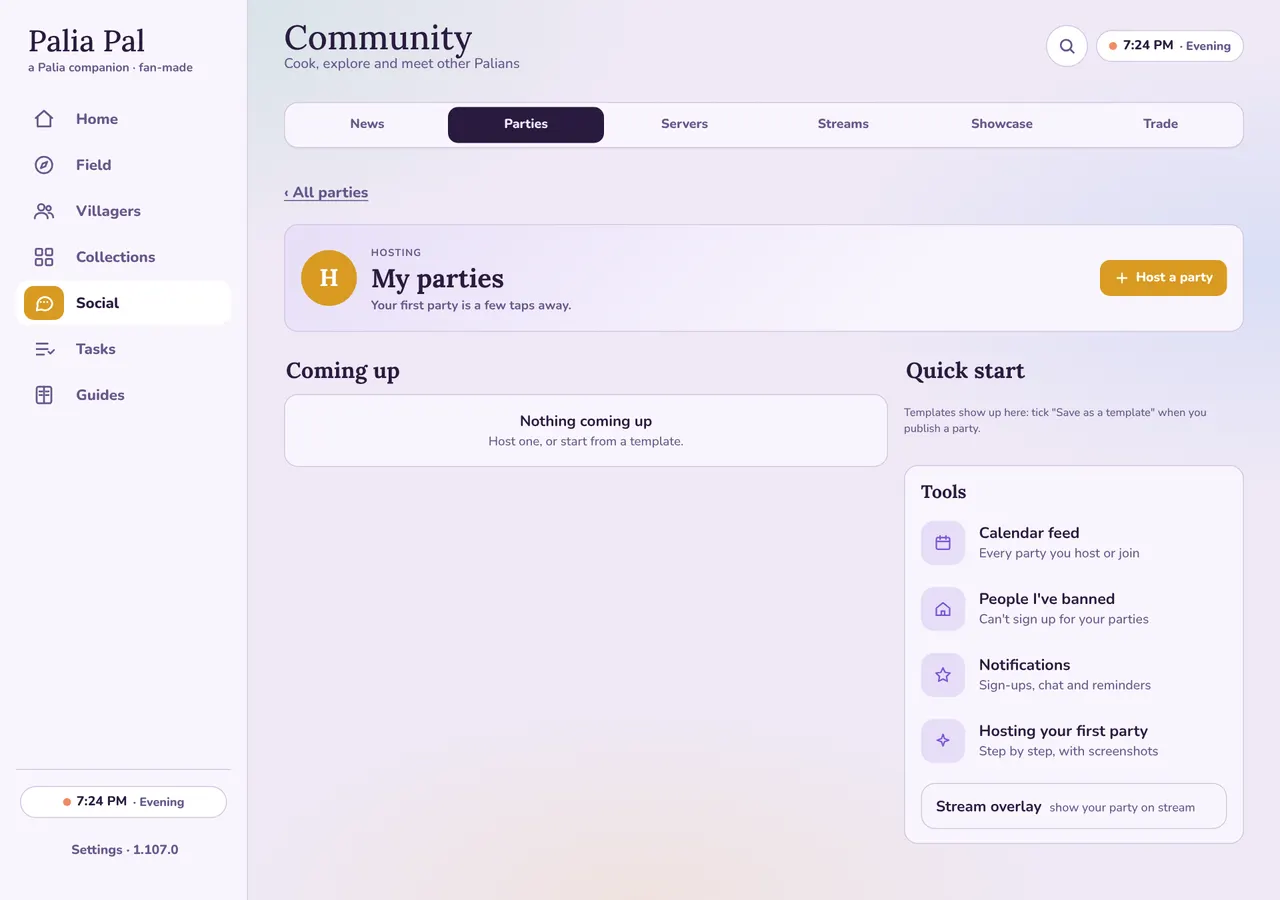Click the People I've banned label
The image size is (1280, 900).
coord(1047,599)
